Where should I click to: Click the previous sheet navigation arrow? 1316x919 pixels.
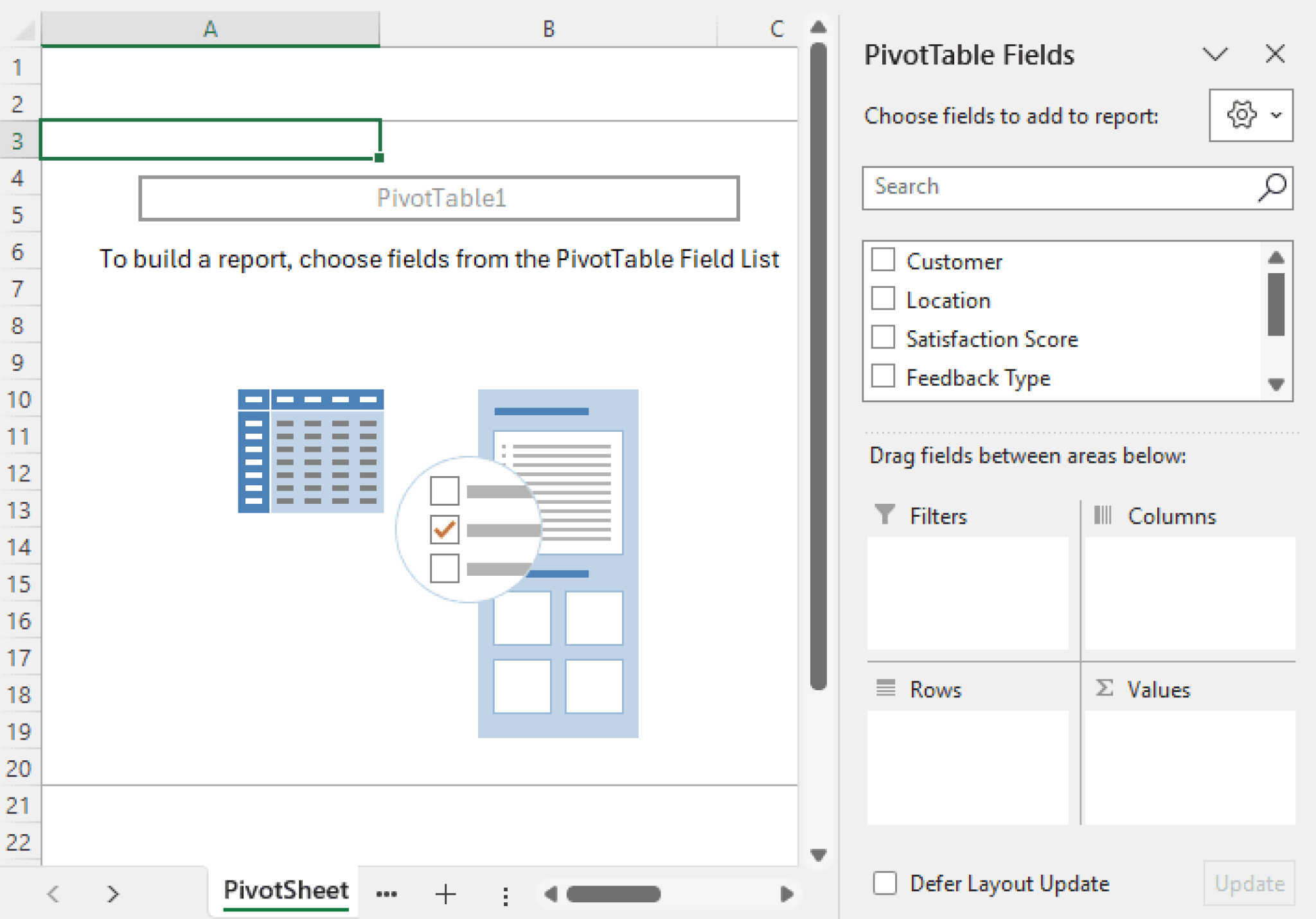click(x=54, y=894)
